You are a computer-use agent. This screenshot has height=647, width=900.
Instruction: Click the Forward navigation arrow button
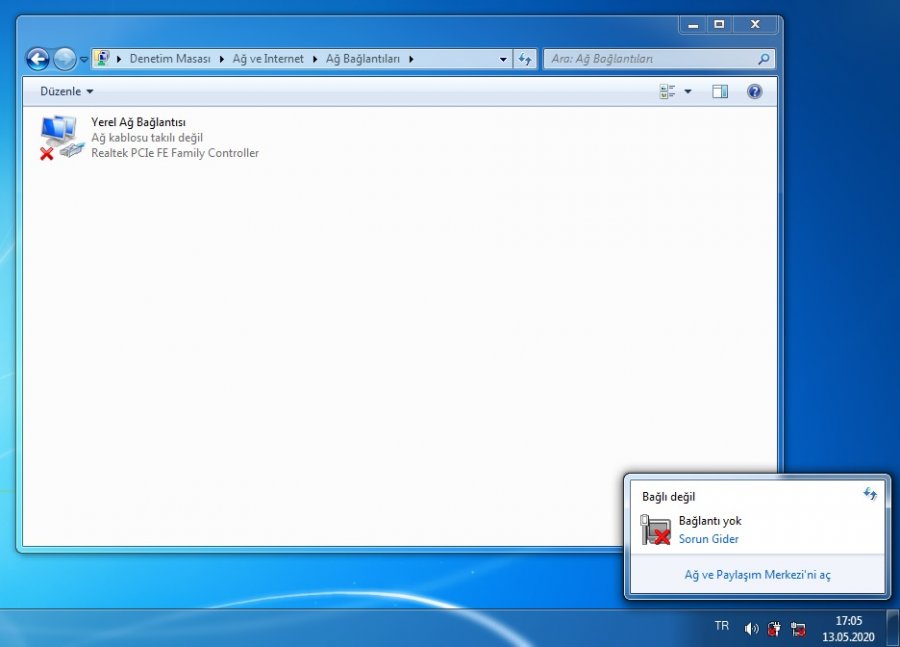pos(64,59)
